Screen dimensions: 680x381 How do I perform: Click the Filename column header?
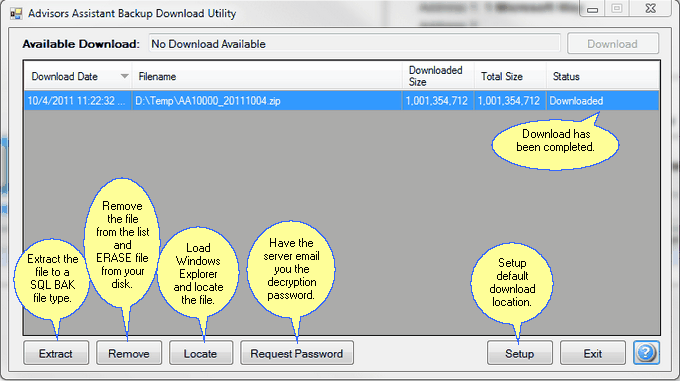pos(267,76)
